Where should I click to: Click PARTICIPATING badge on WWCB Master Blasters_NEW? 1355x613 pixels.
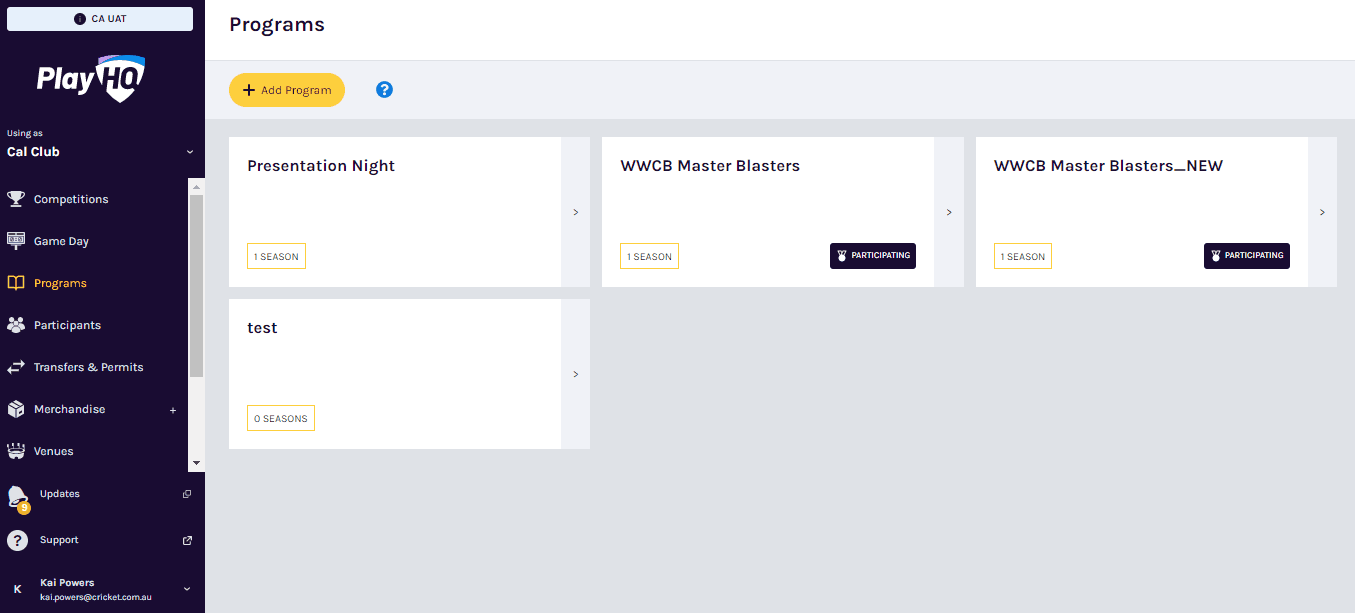coord(1247,256)
